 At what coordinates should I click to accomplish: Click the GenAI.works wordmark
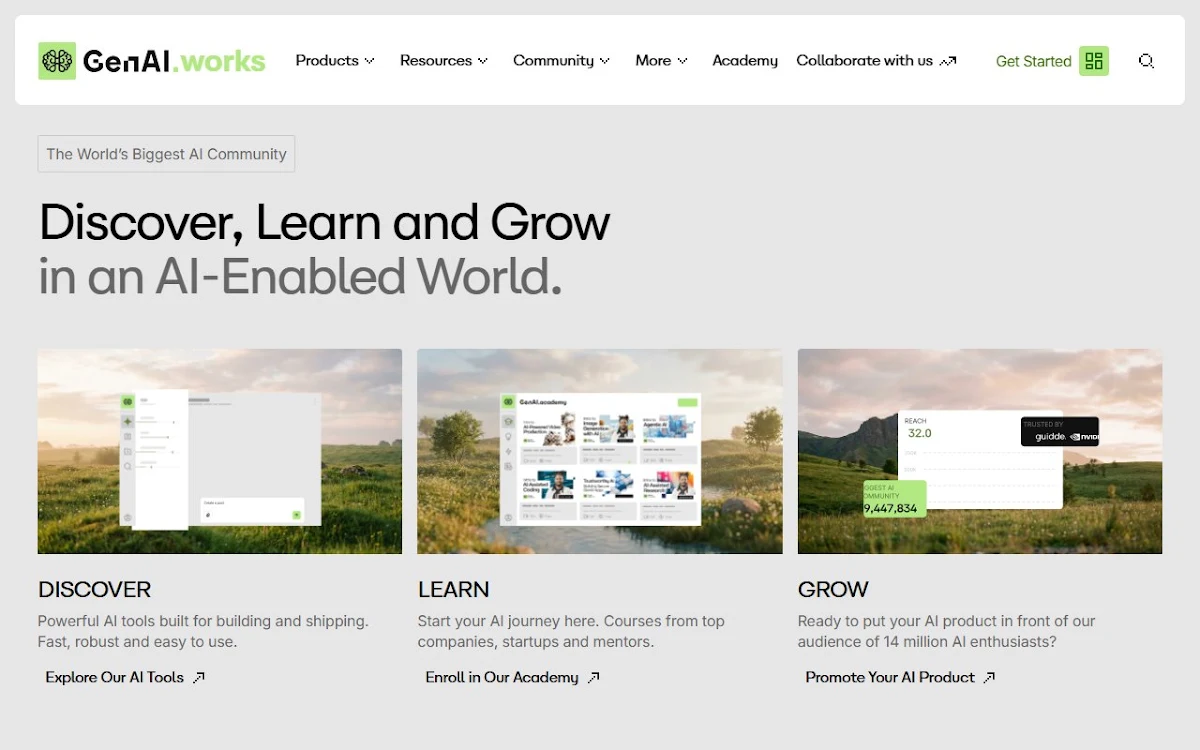coord(174,62)
